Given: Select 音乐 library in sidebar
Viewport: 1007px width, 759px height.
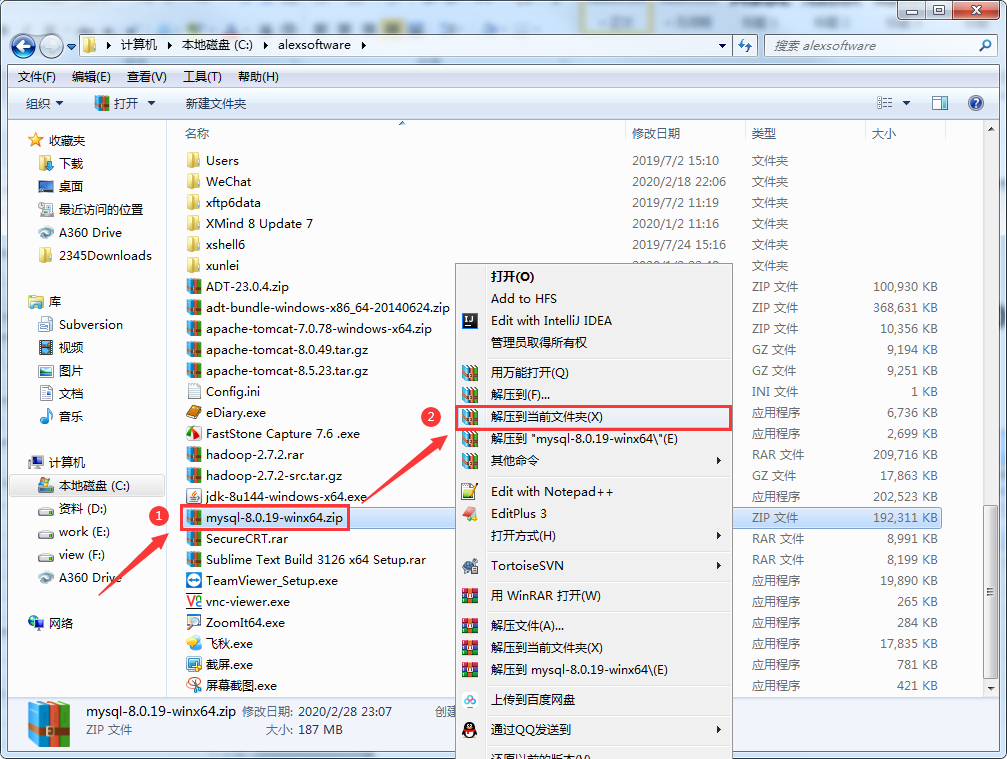Looking at the screenshot, I should [71, 416].
